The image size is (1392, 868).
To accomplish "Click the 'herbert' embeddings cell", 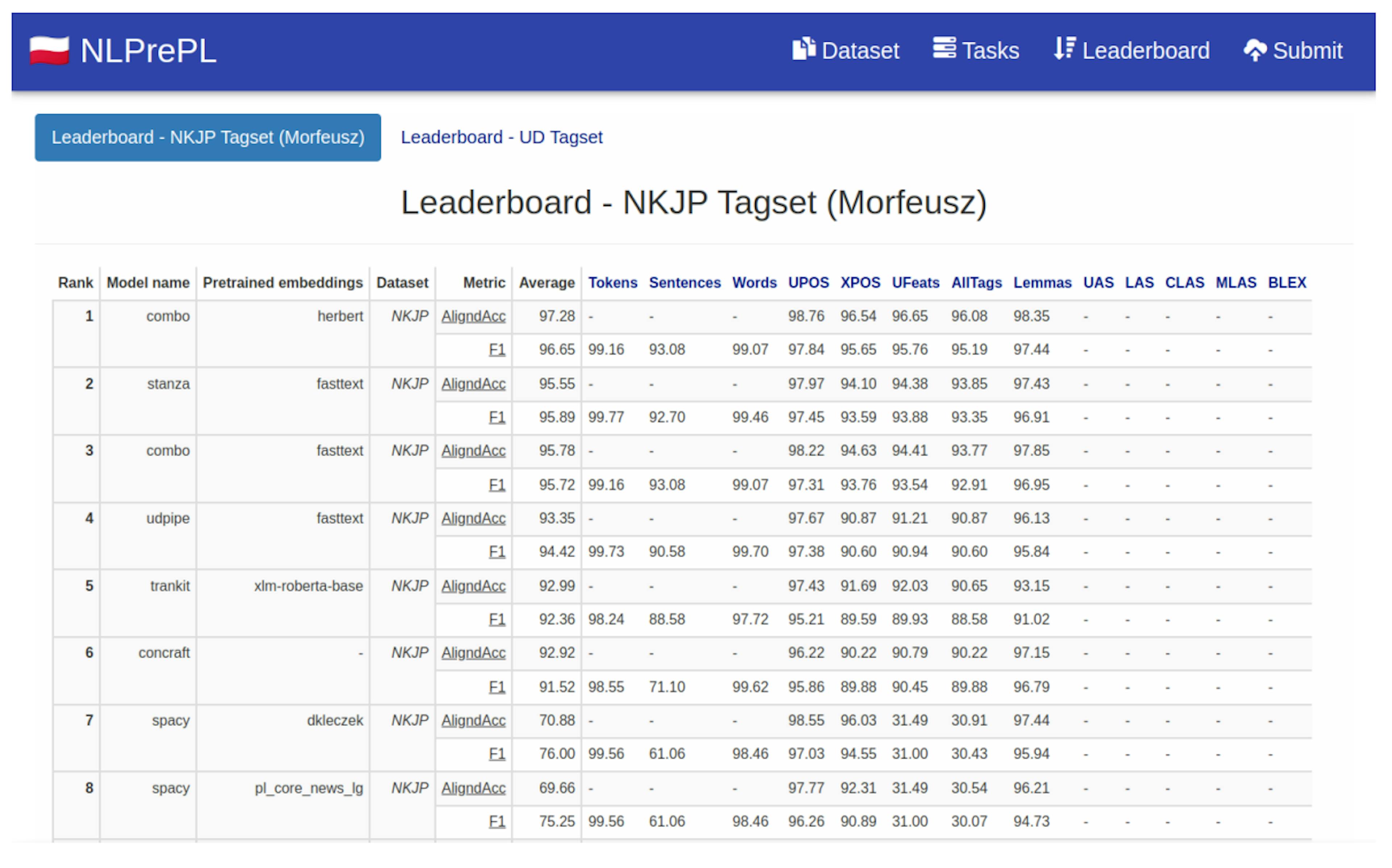I will pyautogui.click(x=340, y=316).
